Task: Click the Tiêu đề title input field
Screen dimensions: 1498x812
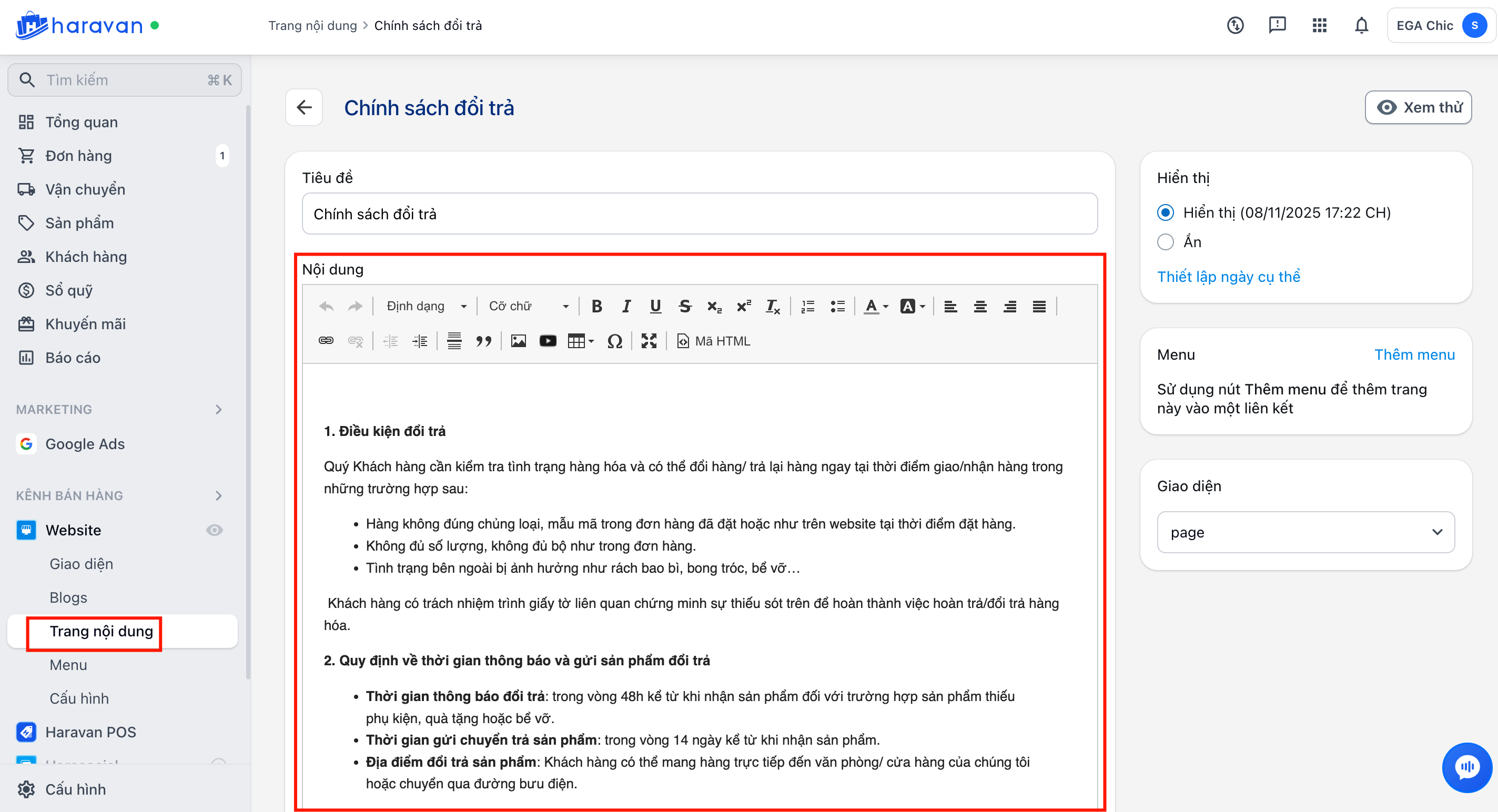Action: 700,214
